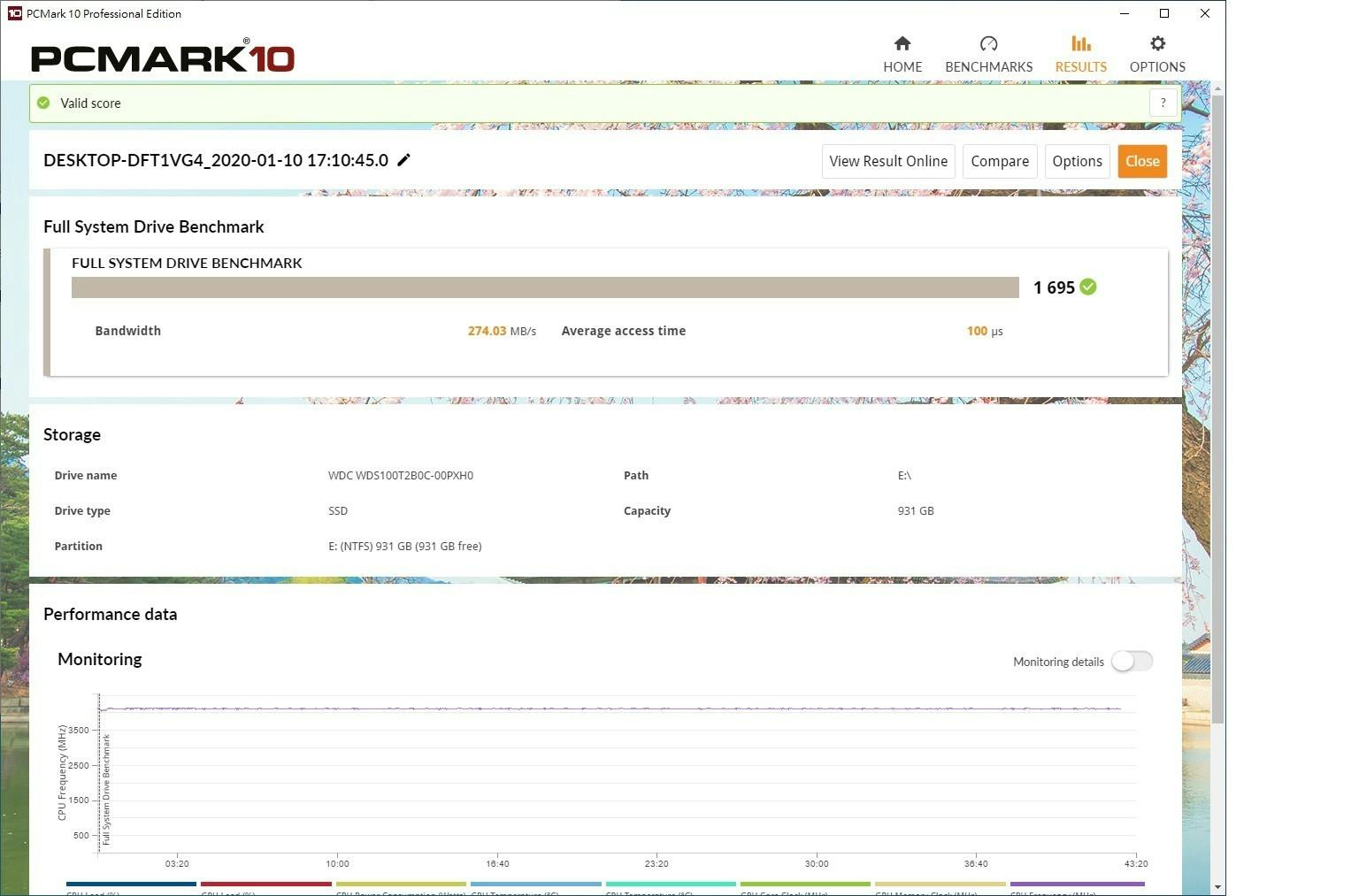Viewport: 1359px width, 896px height.
Task: Click the 23:20 time label on chart
Action: pyautogui.click(x=656, y=863)
